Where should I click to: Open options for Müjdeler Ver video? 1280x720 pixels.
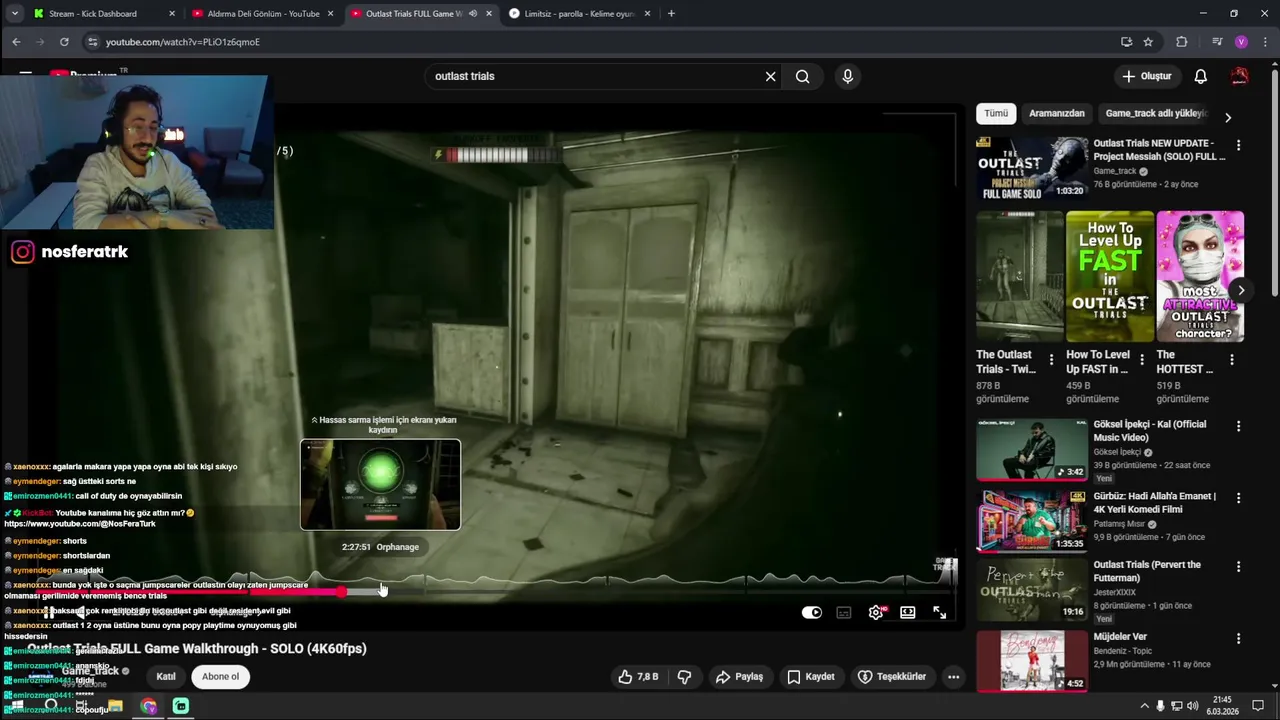[1238, 639]
